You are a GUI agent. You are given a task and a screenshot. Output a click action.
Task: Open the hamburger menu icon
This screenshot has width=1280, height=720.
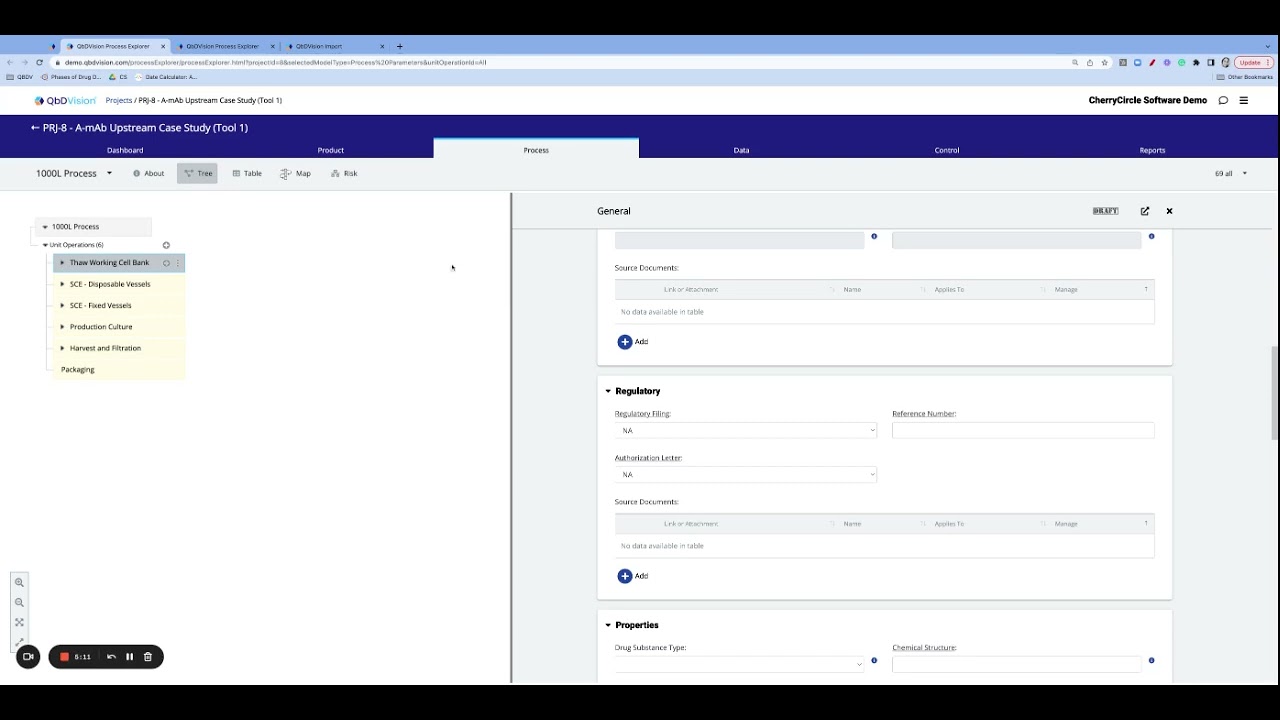pyautogui.click(x=1244, y=100)
